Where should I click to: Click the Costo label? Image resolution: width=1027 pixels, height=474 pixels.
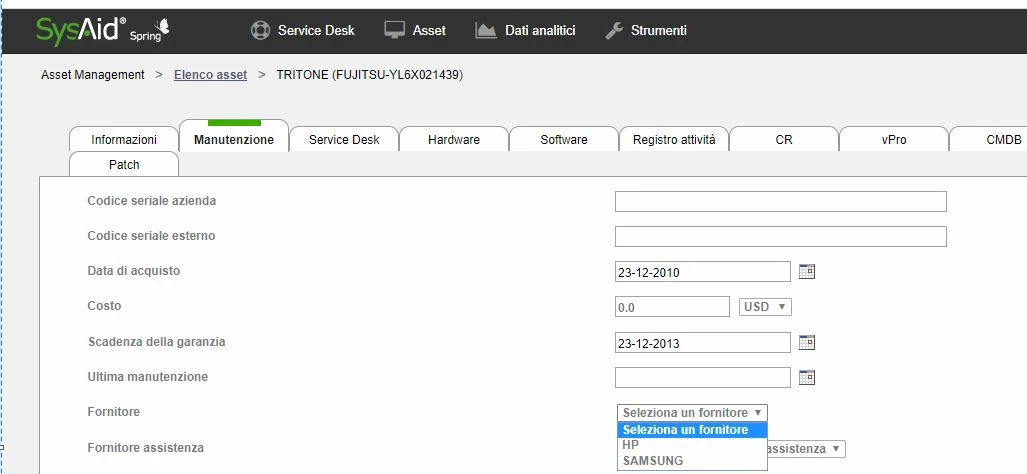click(x=104, y=306)
